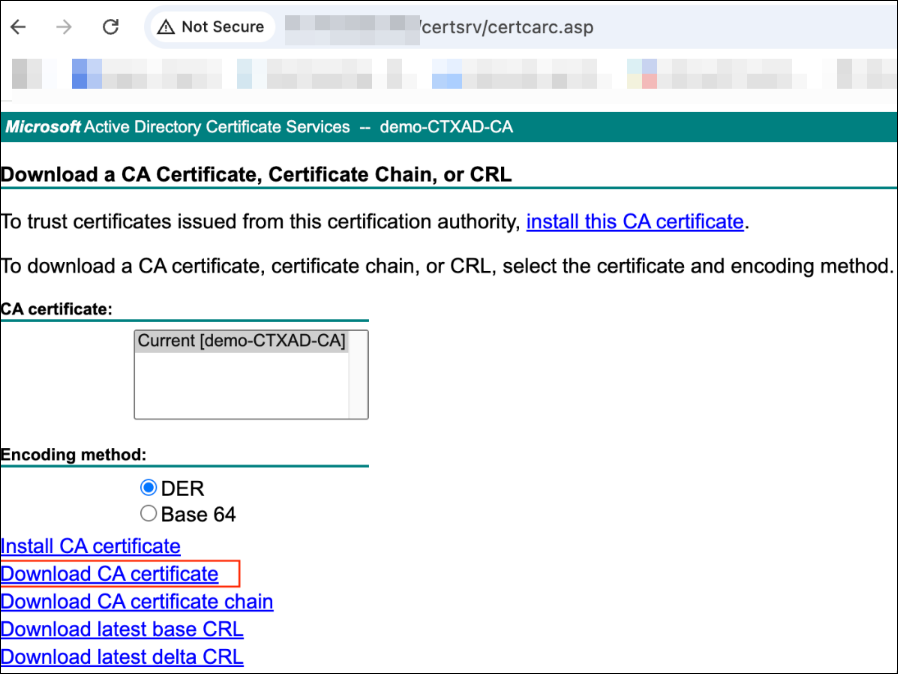Click the browser back arrow
This screenshot has height=674, width=898.
pyautogui.click(x=18, y=27)
